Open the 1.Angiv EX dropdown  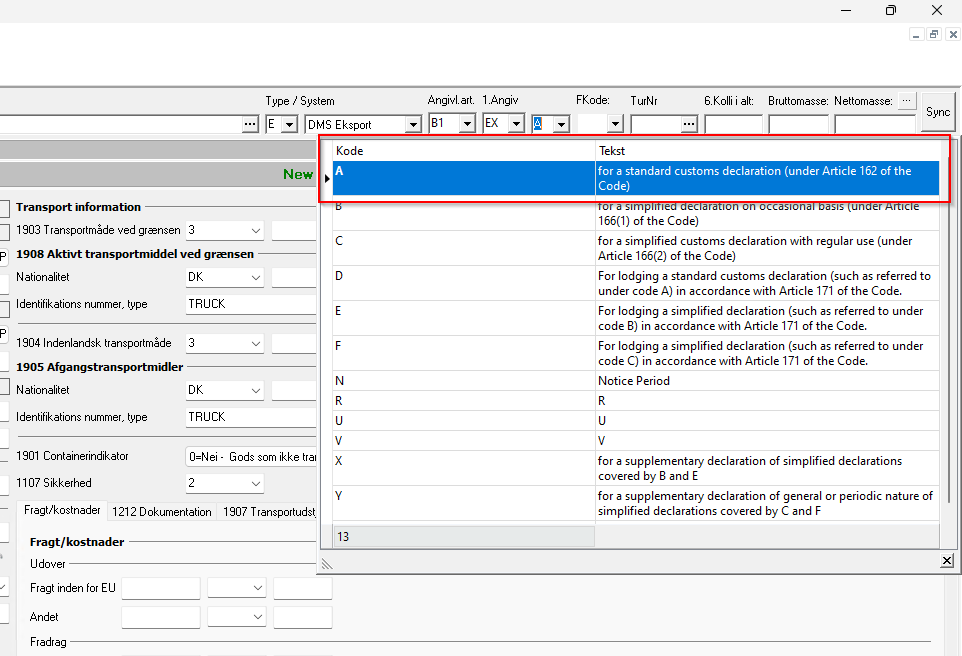pyautogui.click(x=516, y=124)
